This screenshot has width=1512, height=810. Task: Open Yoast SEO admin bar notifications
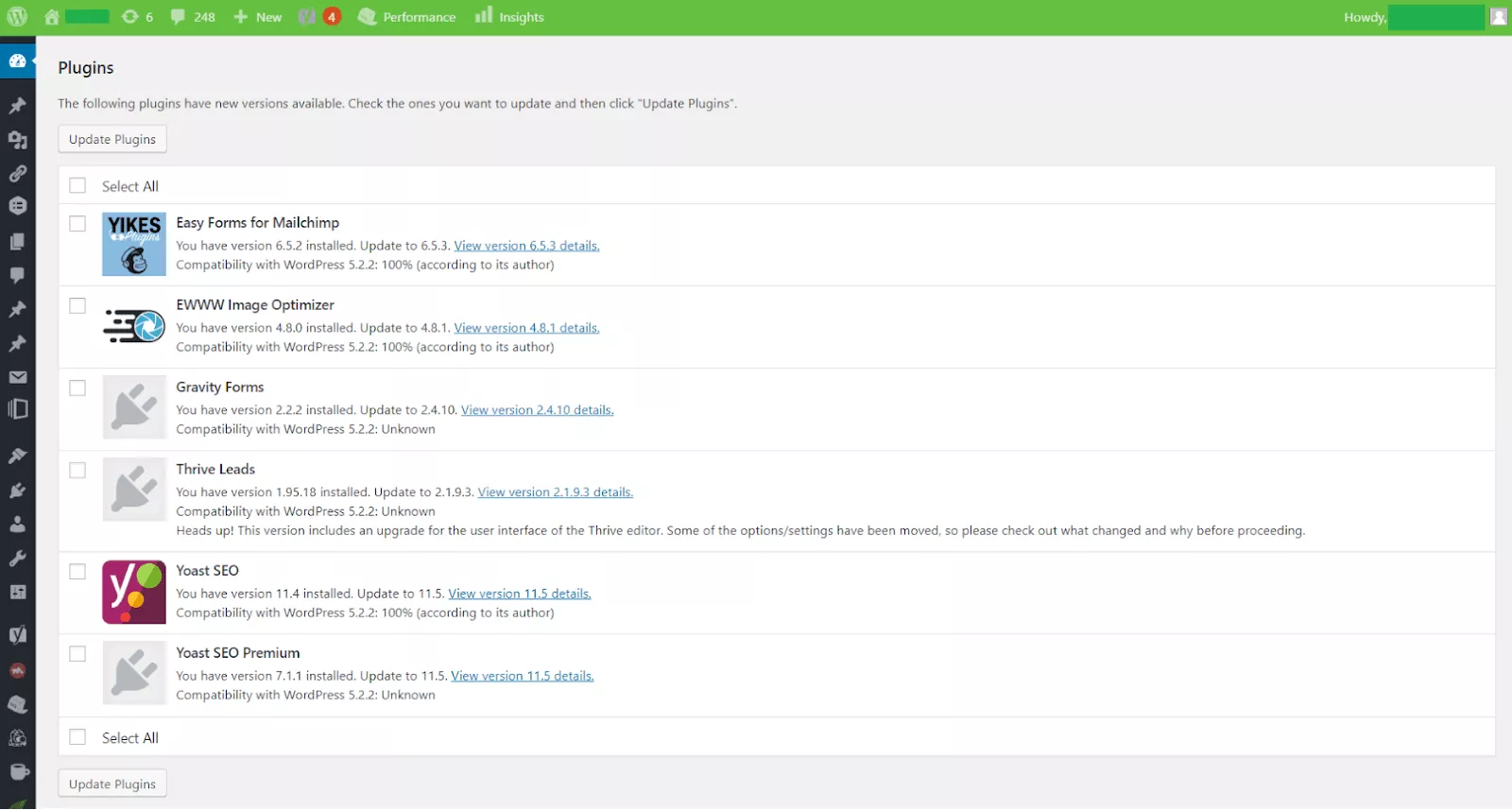click(319, 17)
